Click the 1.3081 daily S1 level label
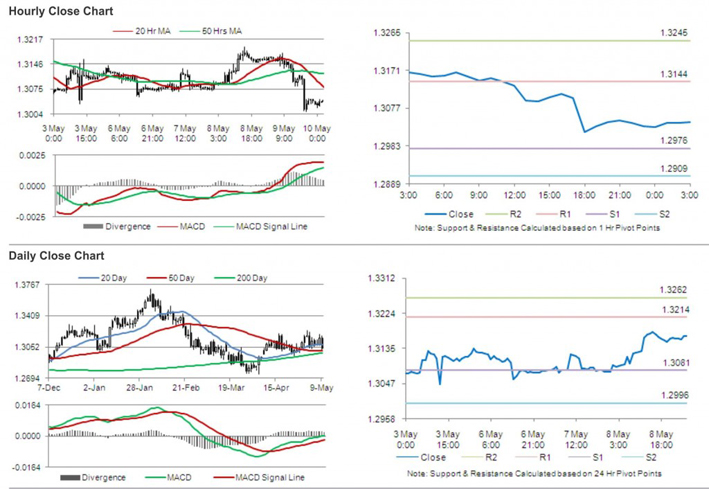The image size is (709, 489). coord(673,363)
